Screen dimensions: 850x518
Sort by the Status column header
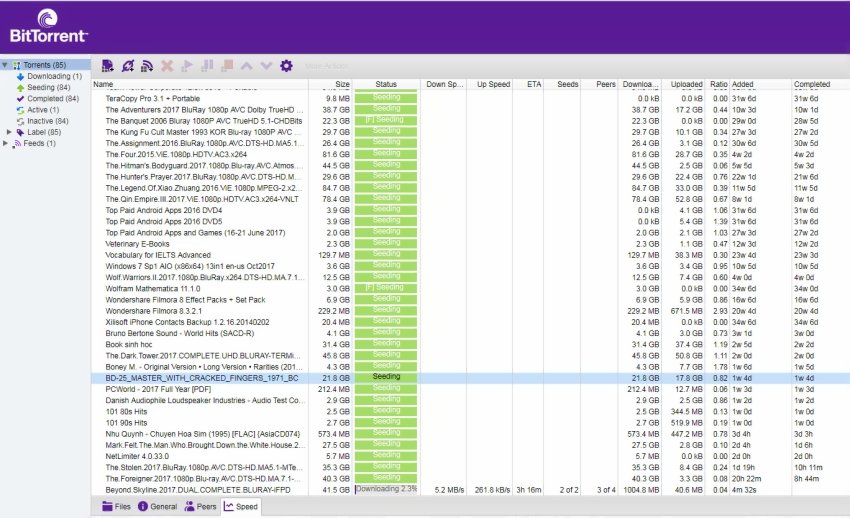386,85
